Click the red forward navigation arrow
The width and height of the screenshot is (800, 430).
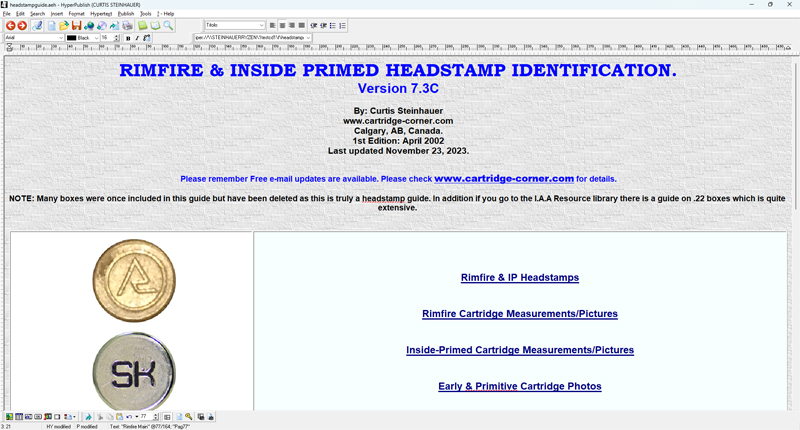(22, 25)
